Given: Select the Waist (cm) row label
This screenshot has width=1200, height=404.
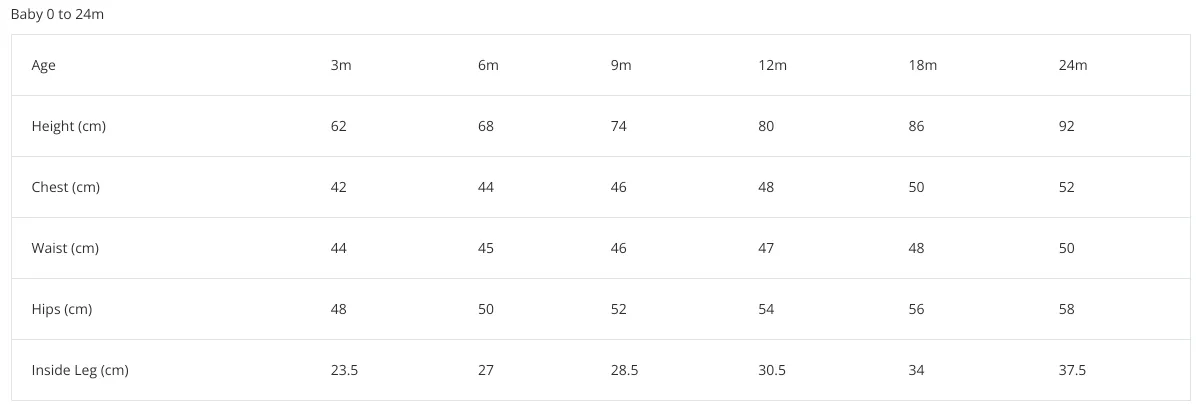Looking at the screenshot, I should pos(65,248).
